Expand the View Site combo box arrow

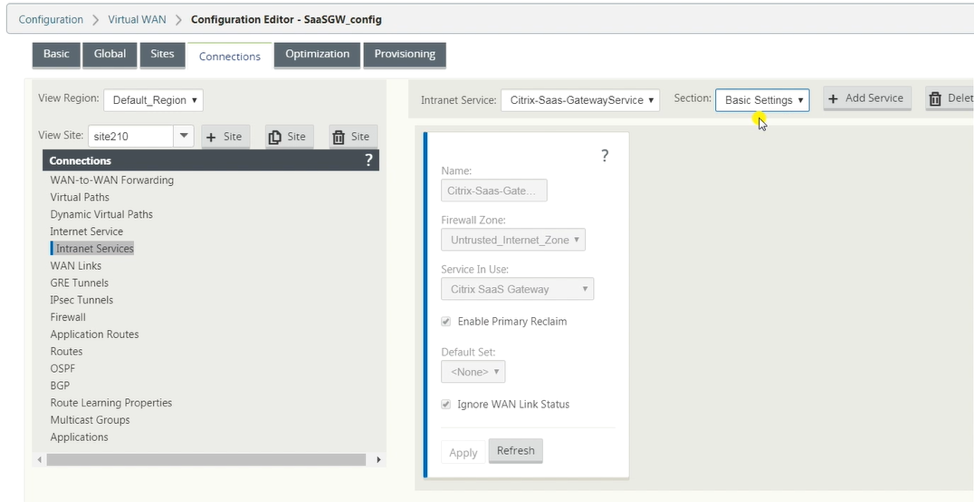click(x=184, y=136)
